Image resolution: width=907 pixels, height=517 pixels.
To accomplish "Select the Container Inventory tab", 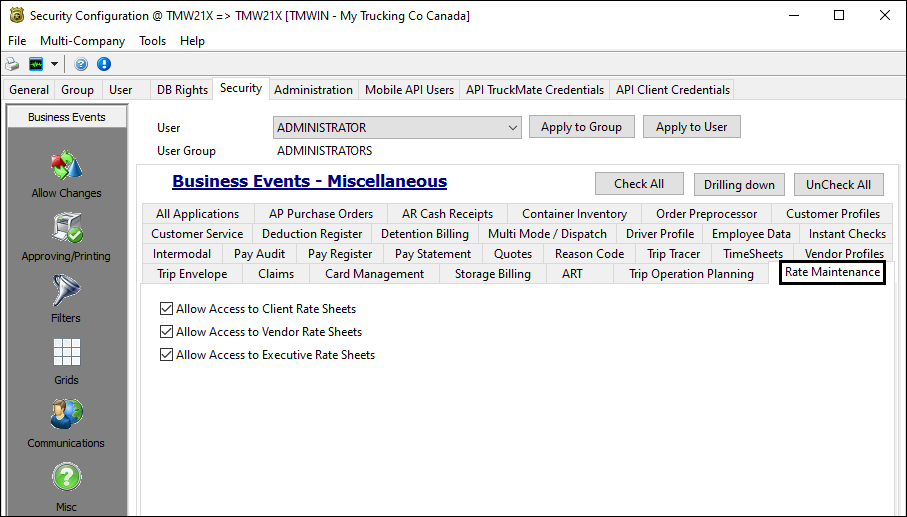I will (x=574, y=213).
